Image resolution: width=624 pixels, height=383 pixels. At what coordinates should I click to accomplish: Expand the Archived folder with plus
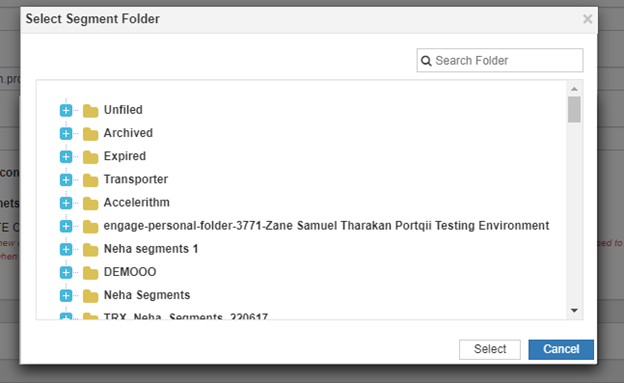pos(66,133)
